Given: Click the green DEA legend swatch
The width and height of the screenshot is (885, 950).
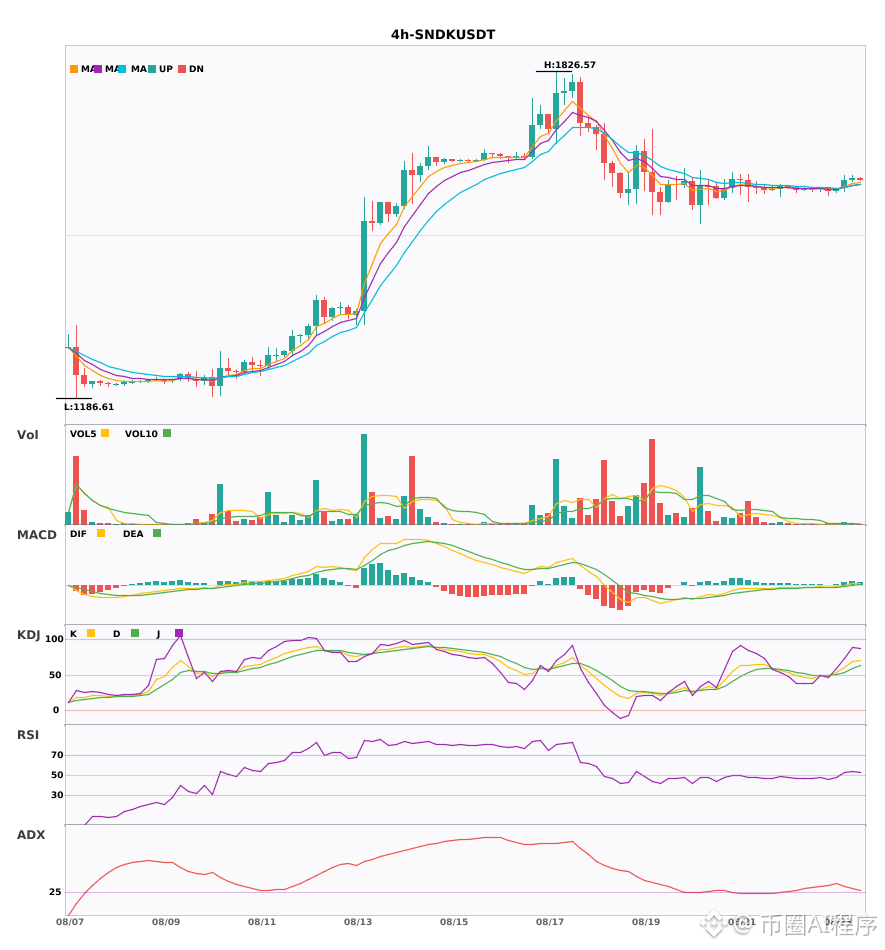Looking at the screenshot, I should [x=157, y=533].
